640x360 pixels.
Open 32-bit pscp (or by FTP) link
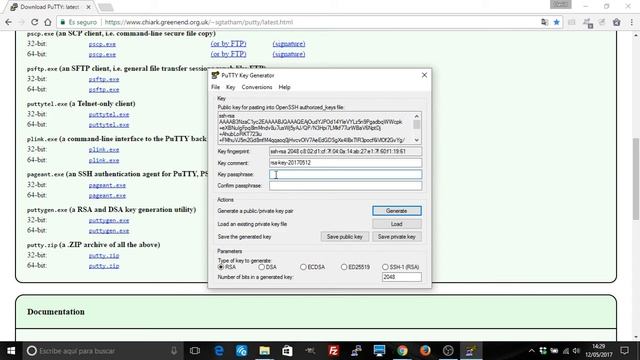[228, 44]
